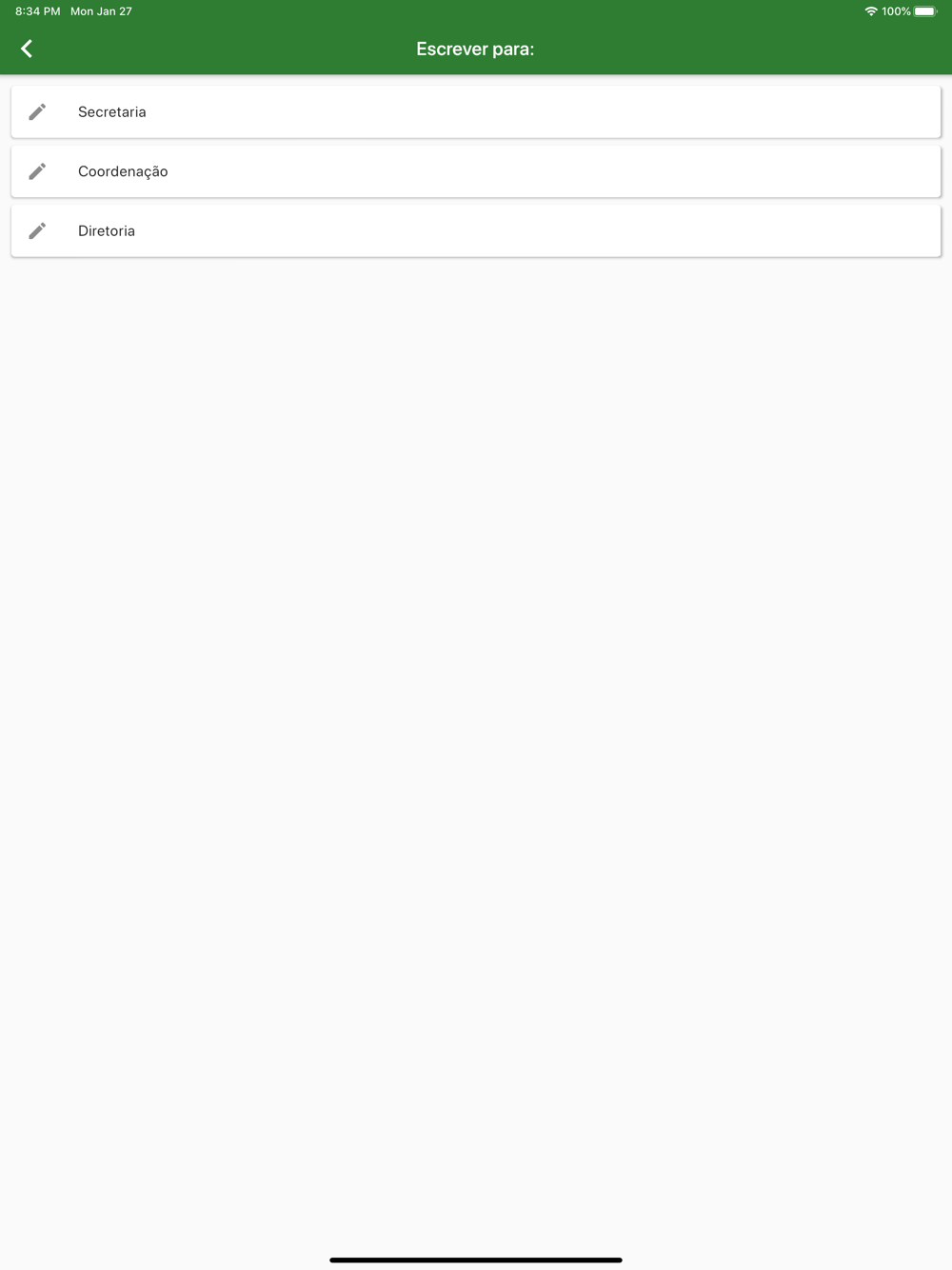Viewport: 952px width, 1270px height.
Task: Tap the iOS status bar background
Action: [x=476, y=11]
